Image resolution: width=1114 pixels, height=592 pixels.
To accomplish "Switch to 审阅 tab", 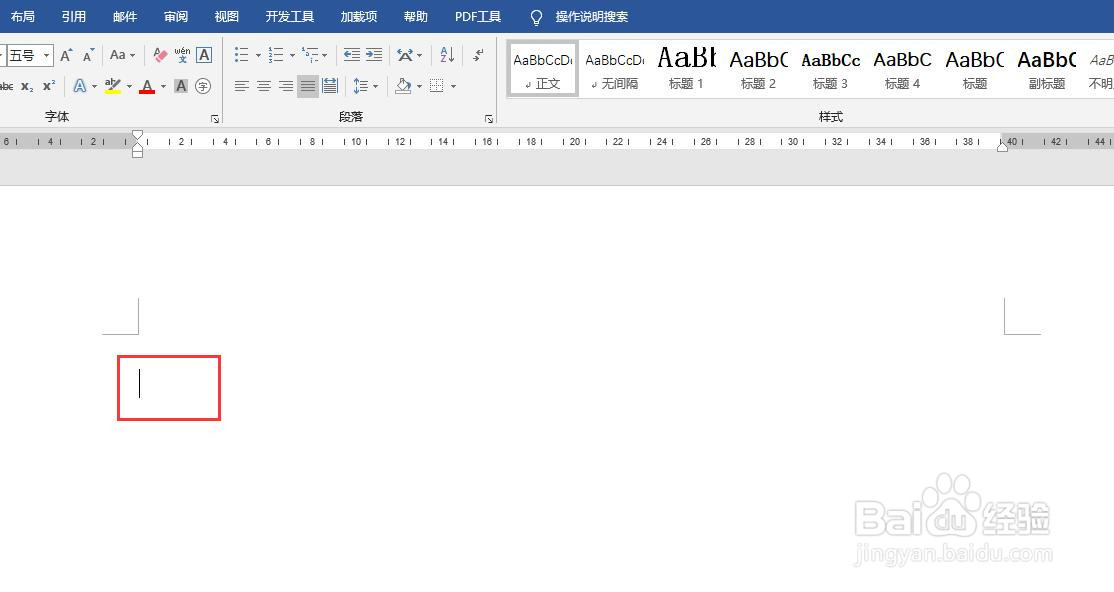I will coord(176,16).
